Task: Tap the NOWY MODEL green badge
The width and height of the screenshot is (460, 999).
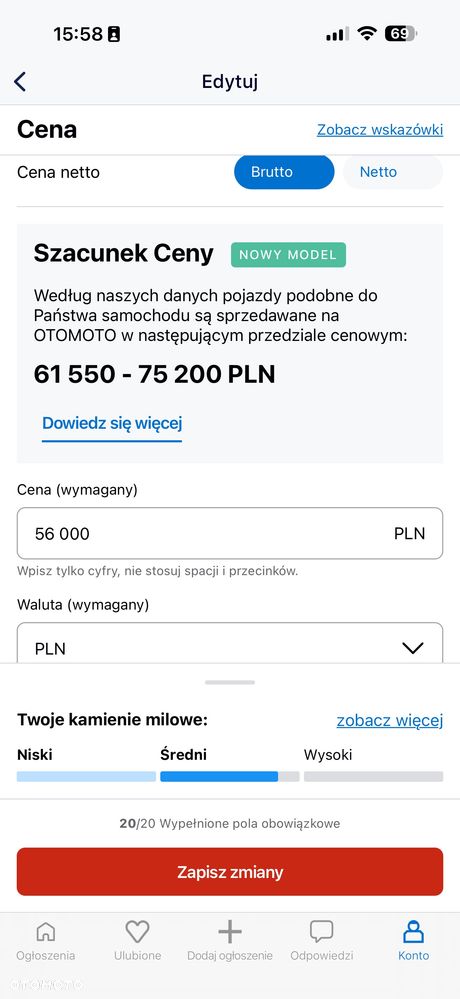Action: 289,255
